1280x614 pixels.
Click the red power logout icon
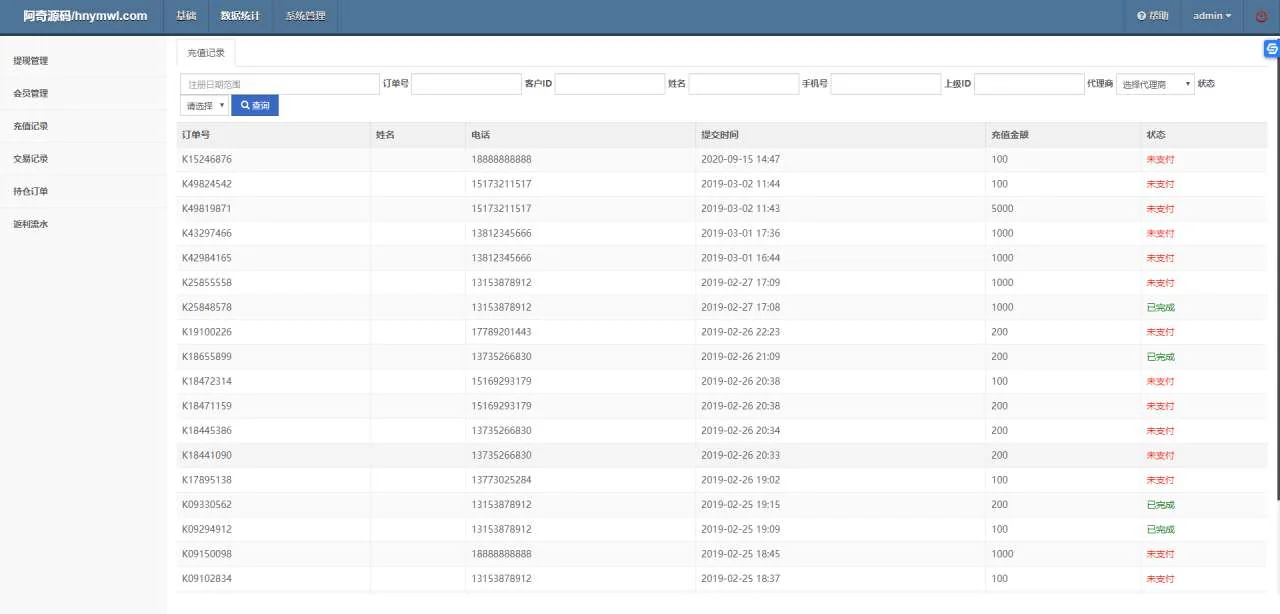pos(1261,16)
